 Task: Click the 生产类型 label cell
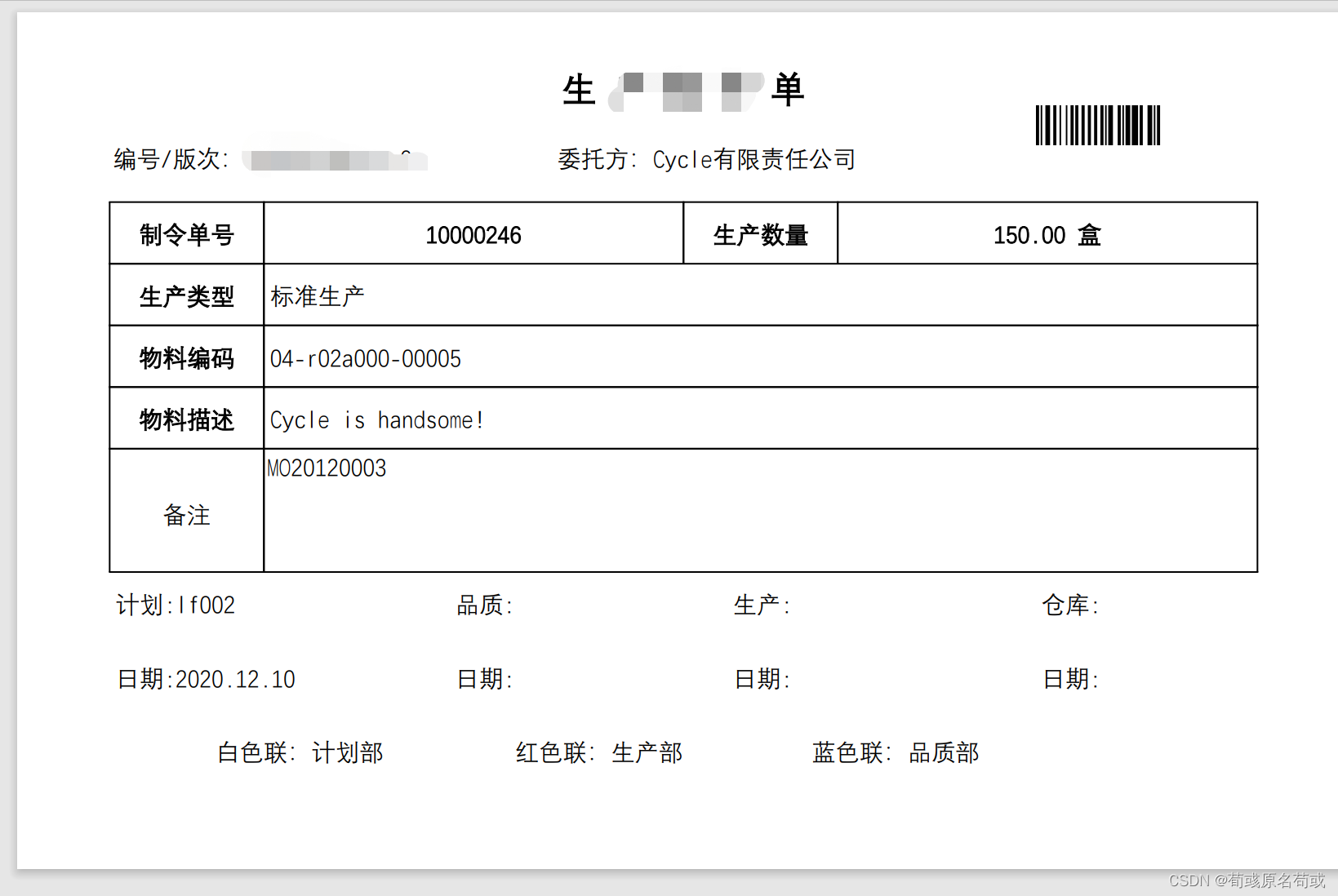pyautogui.click(x=187, y=295)
